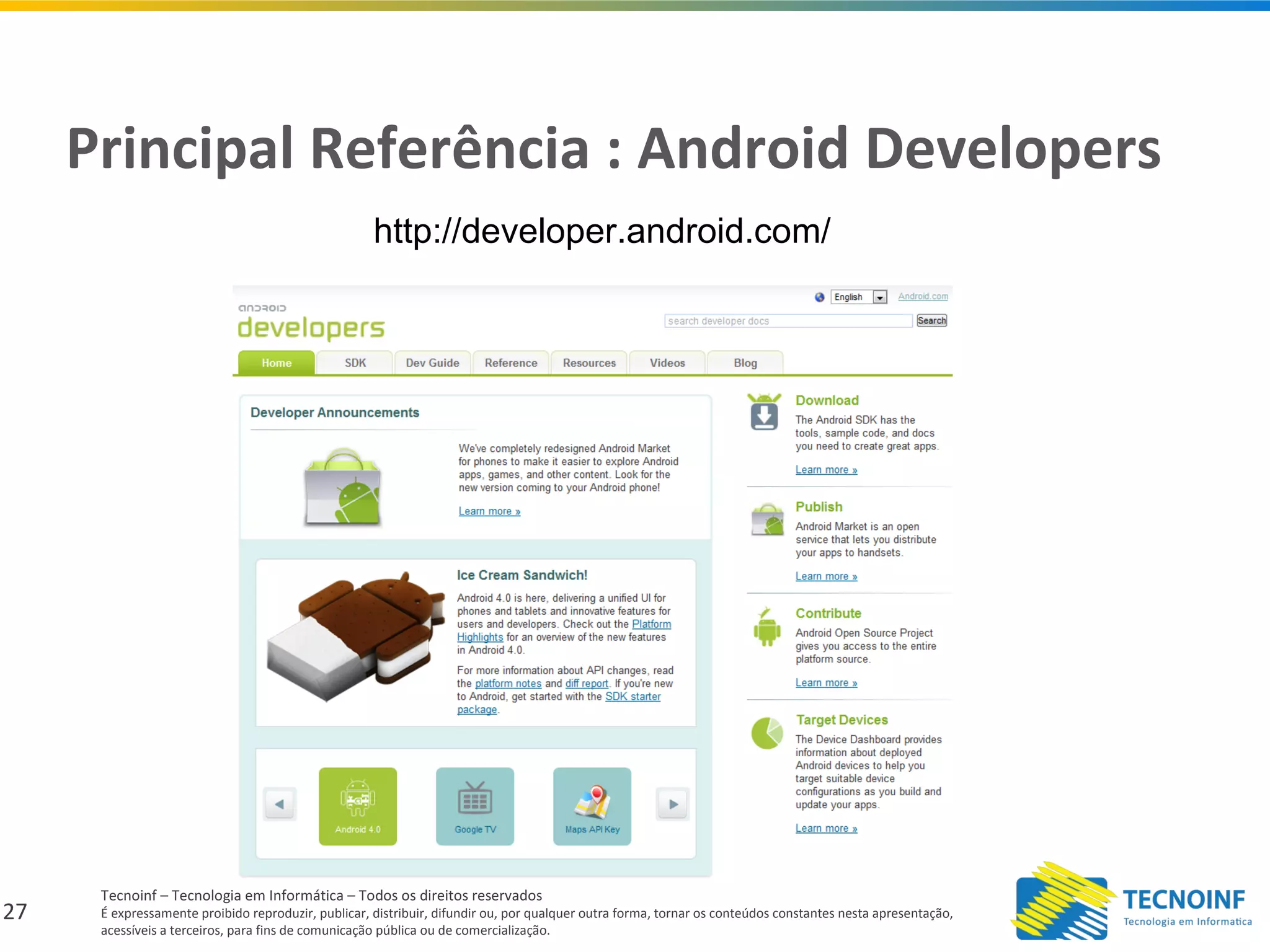Viewport: 1270px width, 952px height.
Task: Select the Maps API Key tile
Action: point(592,806)
